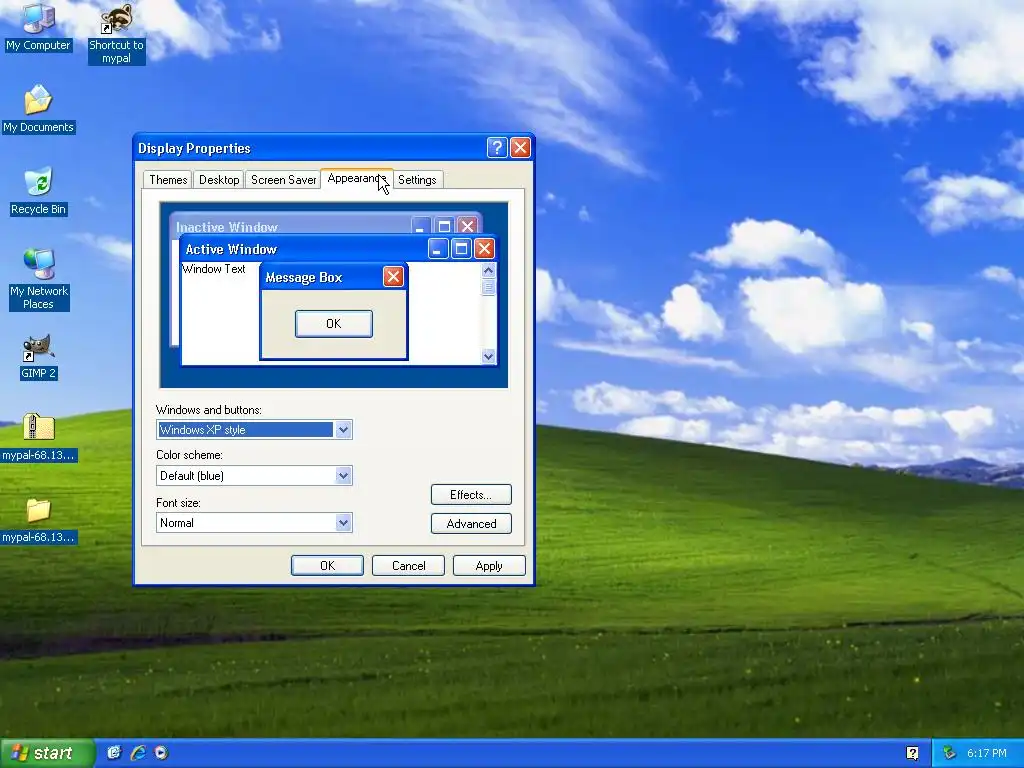Click the preview Active Window minimize button
The width and height of the screenshot is (1024, 768).
coord(438,249)
